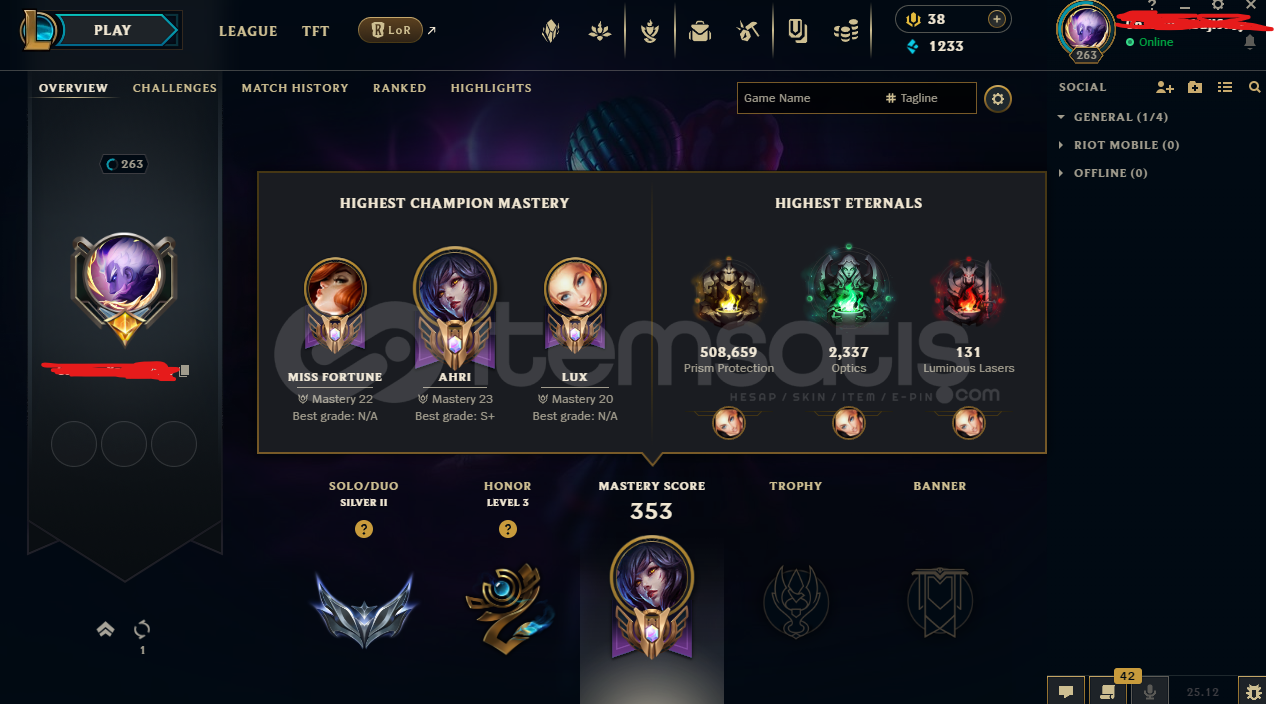This screenshot has height=704, width=1274.
Task: Switch to the Match History tab
Action: [x=295, y=88]
